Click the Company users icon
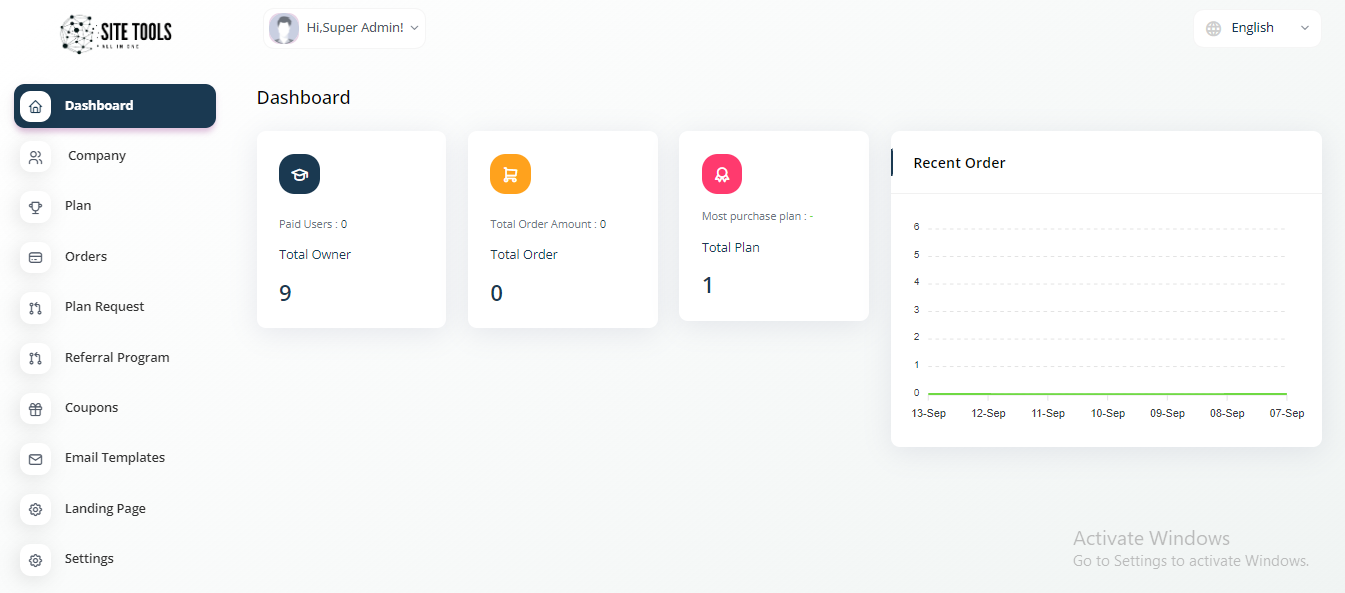Image resolution: width=1345 pixels, height=593 pixels. coord(36,157)
